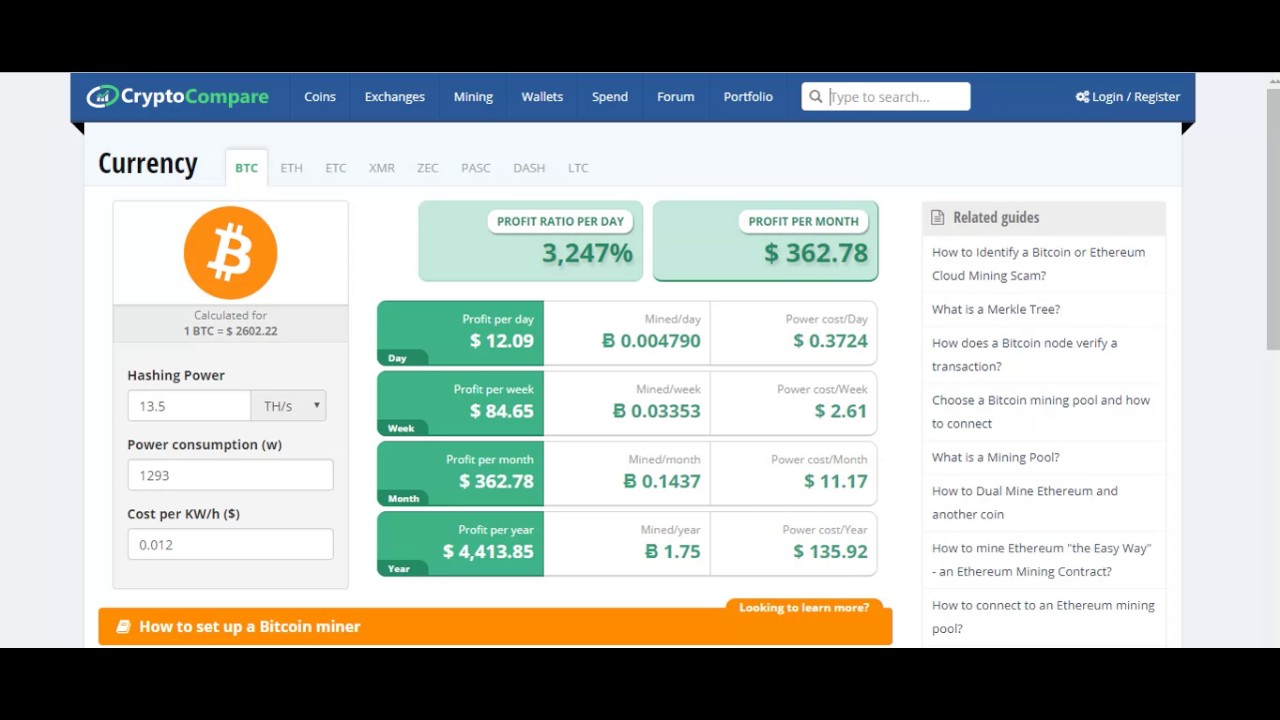The height and width of the screenshot is (720, 1280).
Task: Focus the Cost per KW/h input field
Action: 230,544
